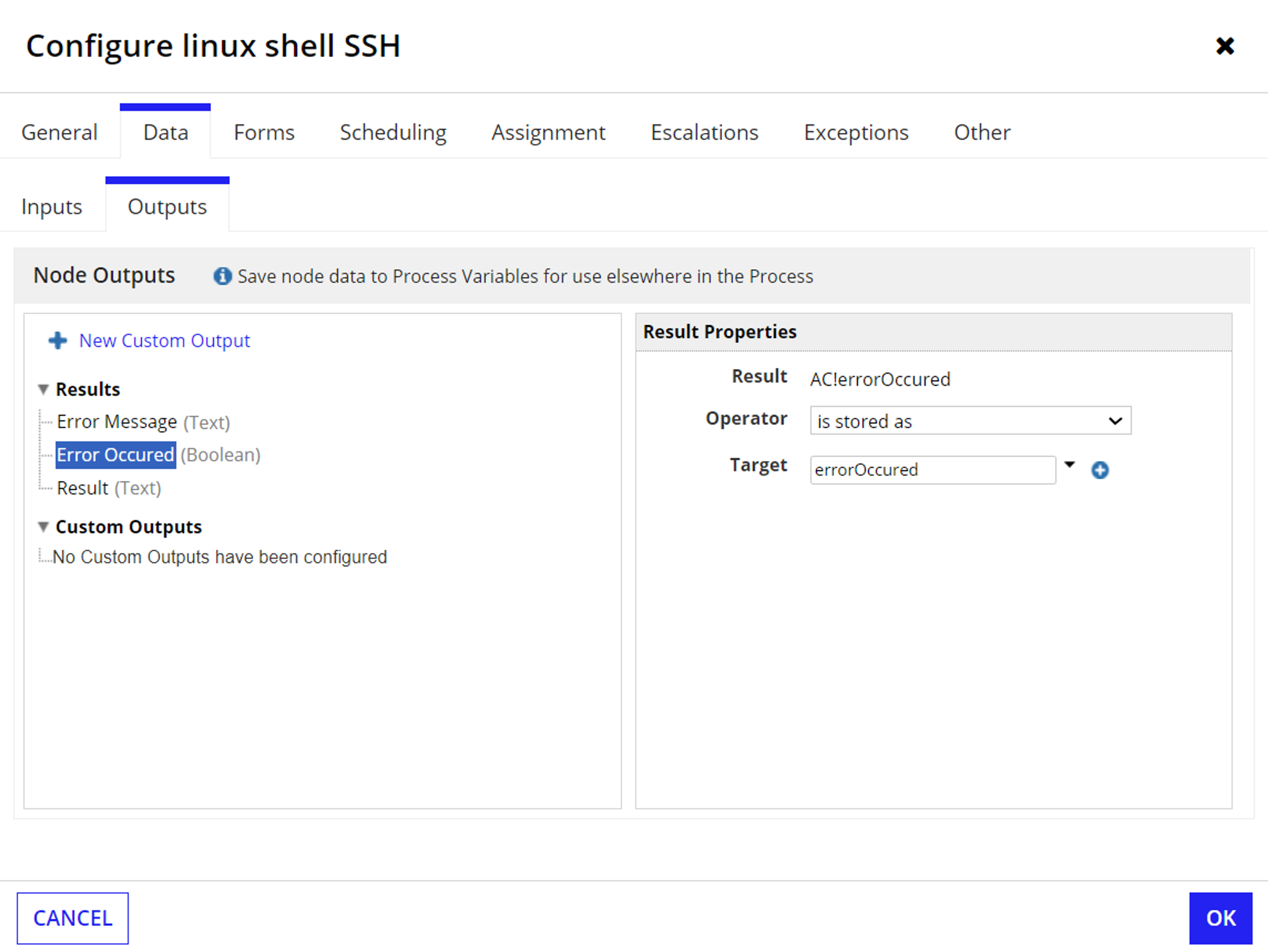Click the Node Outputs heading

coord(104,276)
